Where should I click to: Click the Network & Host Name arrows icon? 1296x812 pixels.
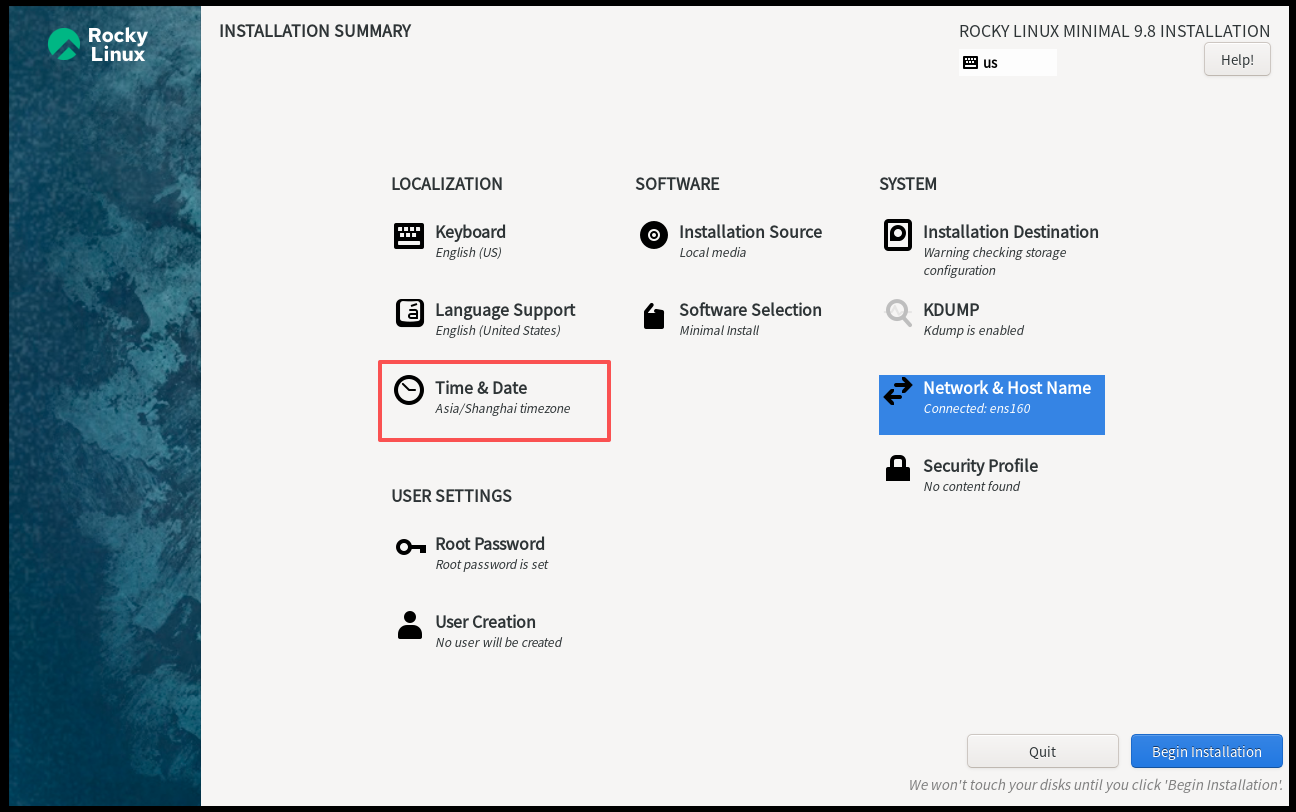(x=898, y=390)
